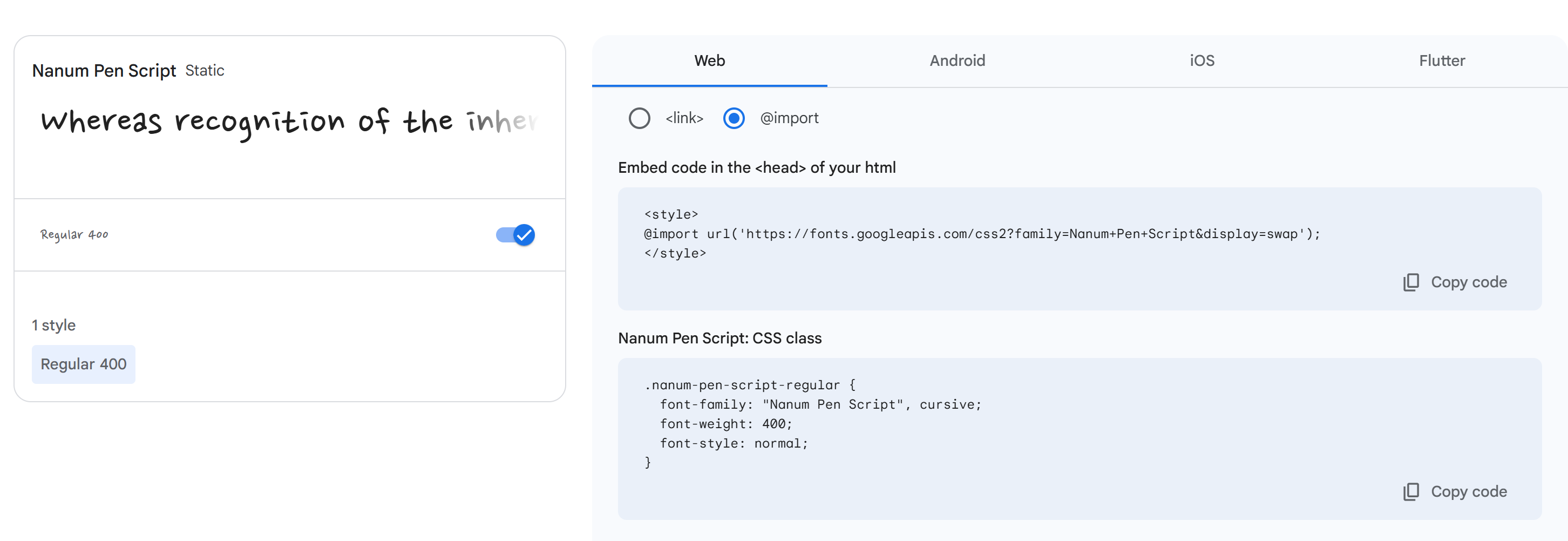Toggle the Regular 400 style switch
1568x541 pixels.
pyautogui.click(x=515, y=235)
